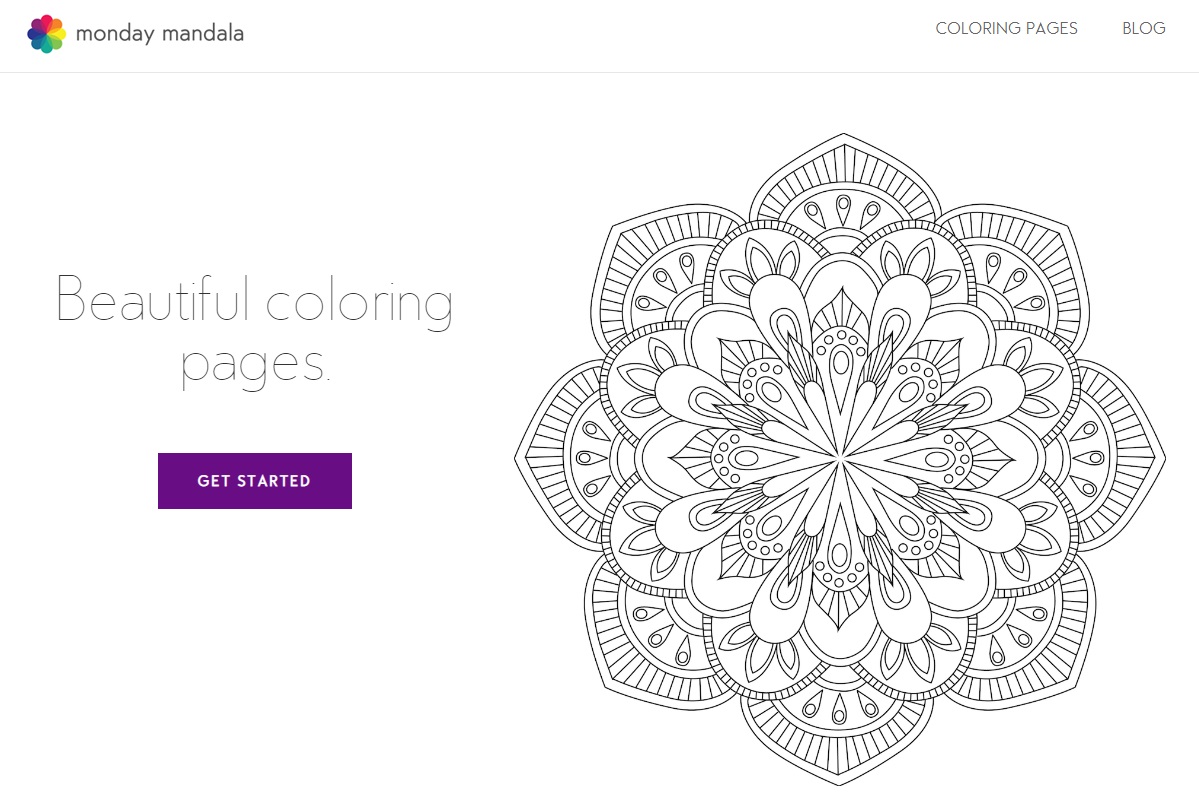The width and height of the screenshot is (1199, 793).
Task: Click the purple call-to-action rectangle
Action: (x=254, y=480)
